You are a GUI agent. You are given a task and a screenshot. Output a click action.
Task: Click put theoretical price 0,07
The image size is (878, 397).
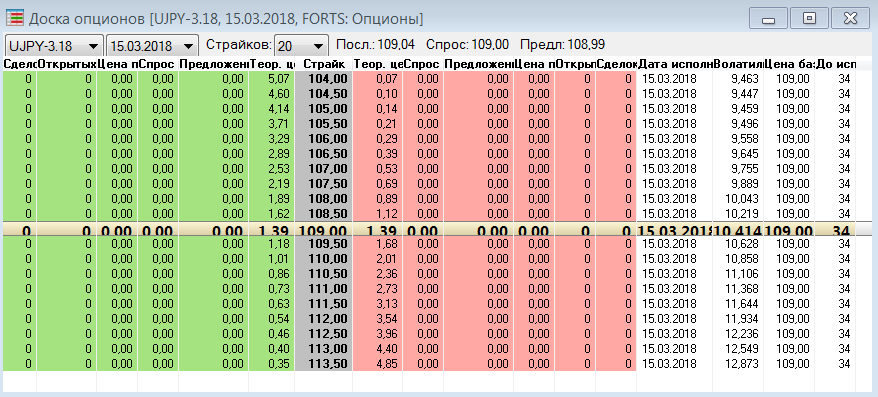coord(377,79)
